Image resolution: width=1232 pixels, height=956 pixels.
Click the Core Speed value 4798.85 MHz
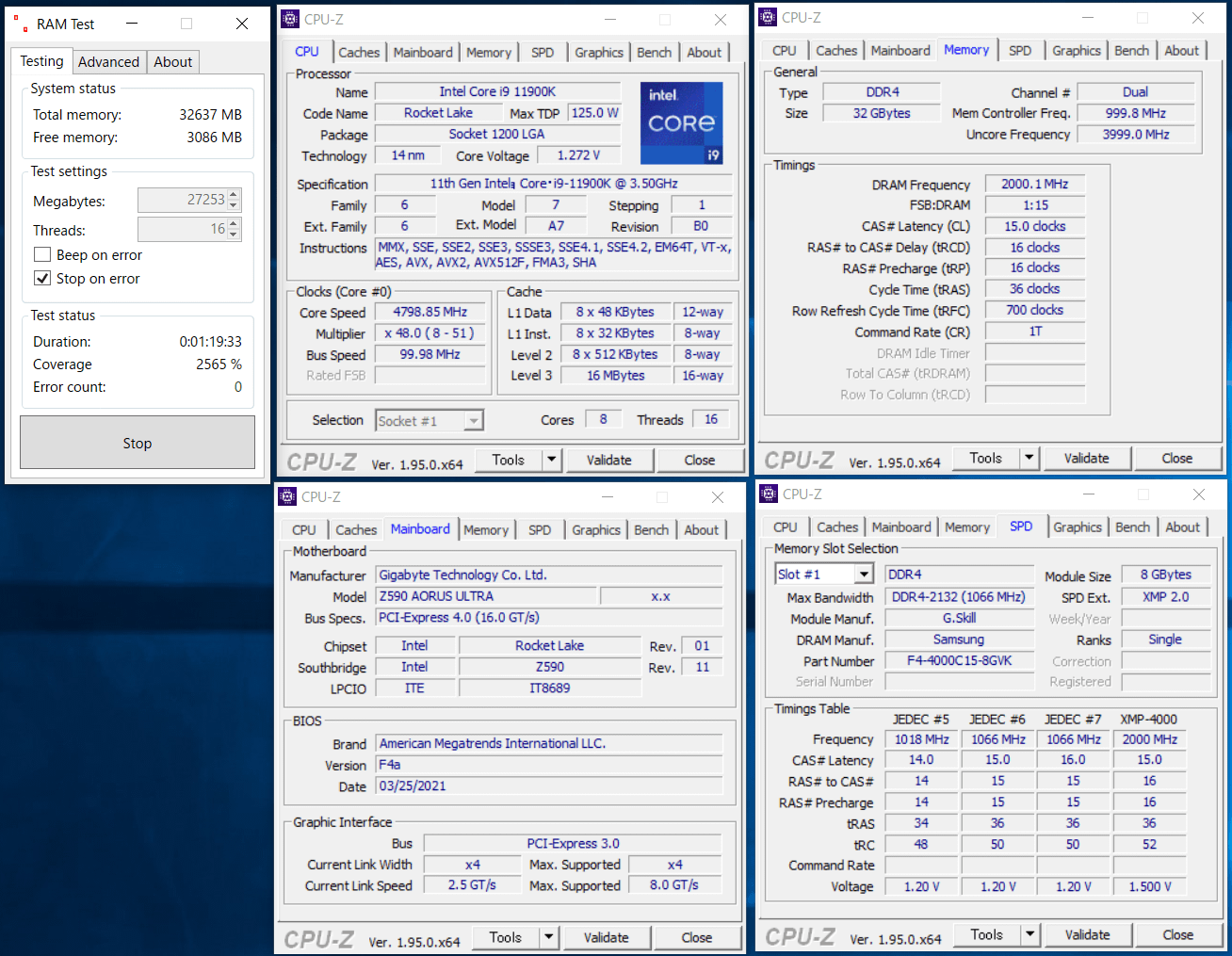pyautogui.click(x=430, y=312)
